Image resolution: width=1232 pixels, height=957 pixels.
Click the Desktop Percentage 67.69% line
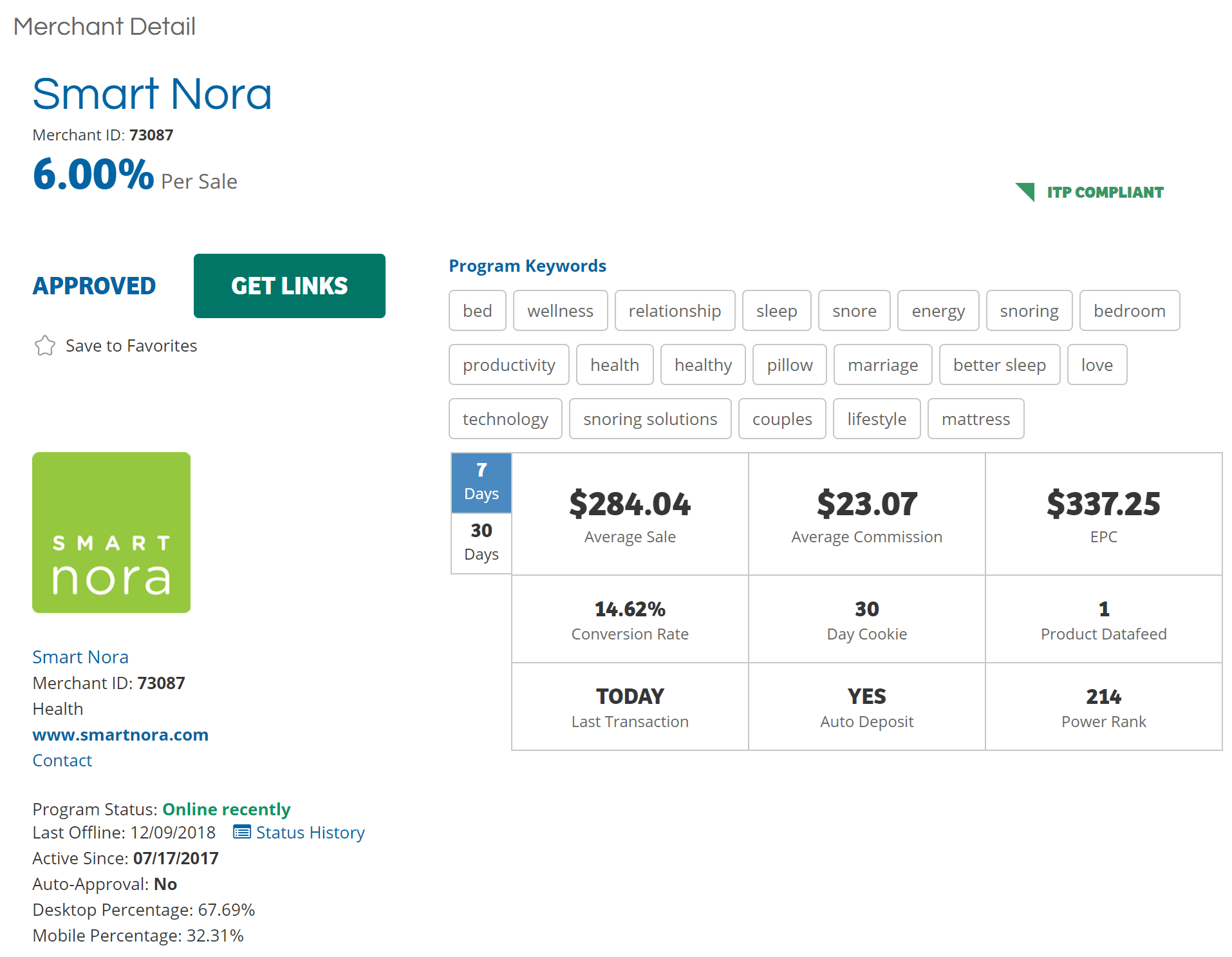pos(144,910)
